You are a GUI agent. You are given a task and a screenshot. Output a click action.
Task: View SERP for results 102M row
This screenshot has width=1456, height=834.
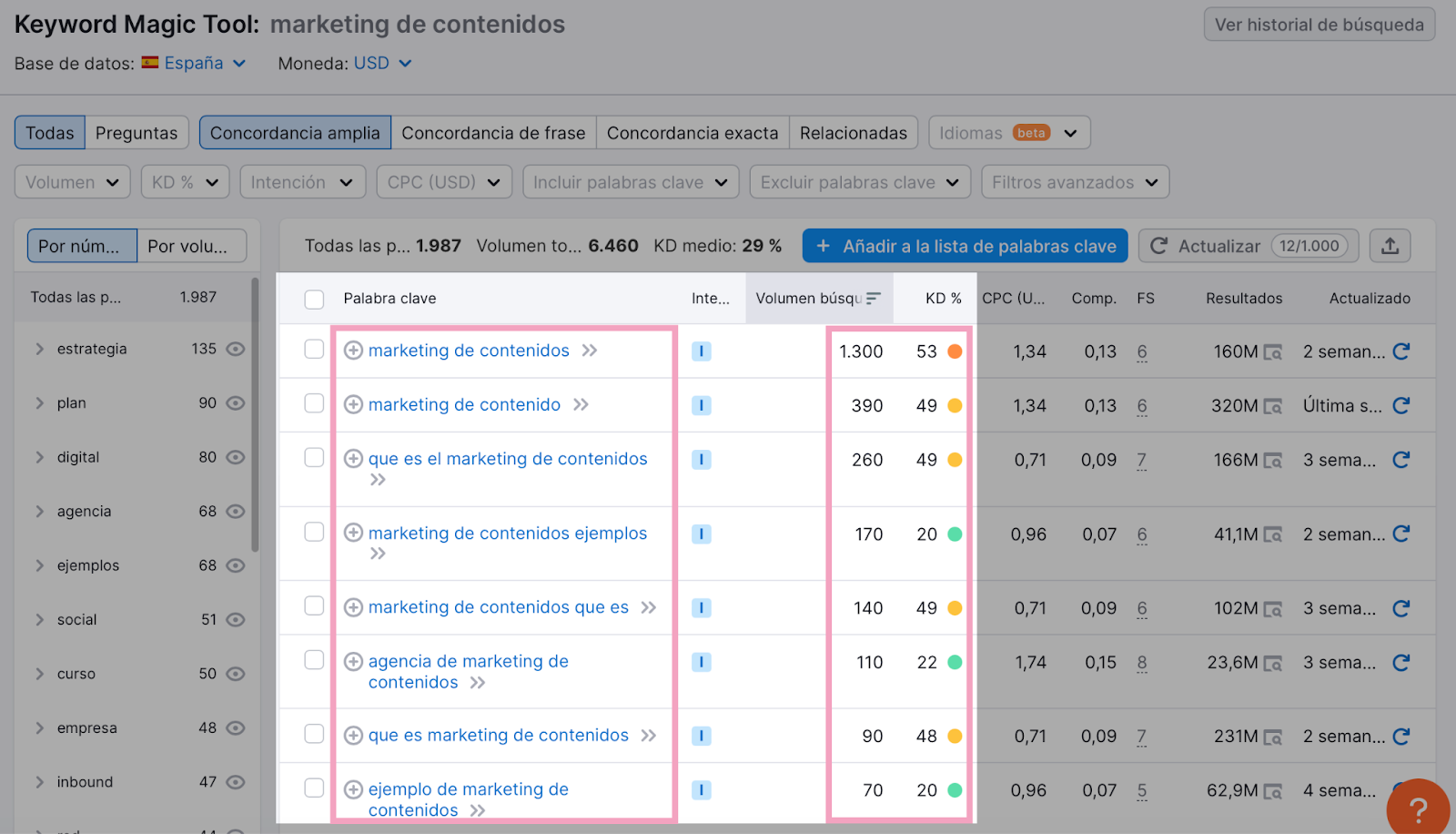(x=1273, y=609)
